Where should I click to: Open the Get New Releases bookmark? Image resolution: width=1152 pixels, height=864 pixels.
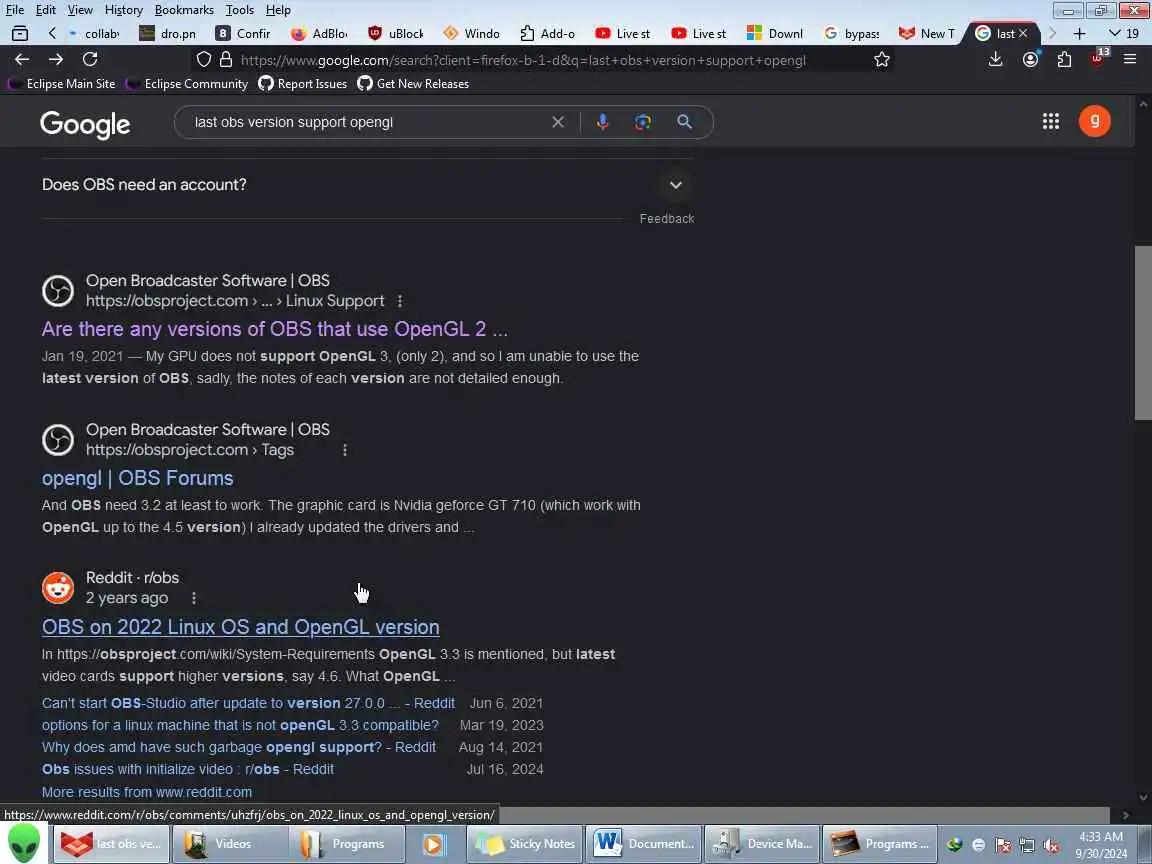tap(413, 84)
